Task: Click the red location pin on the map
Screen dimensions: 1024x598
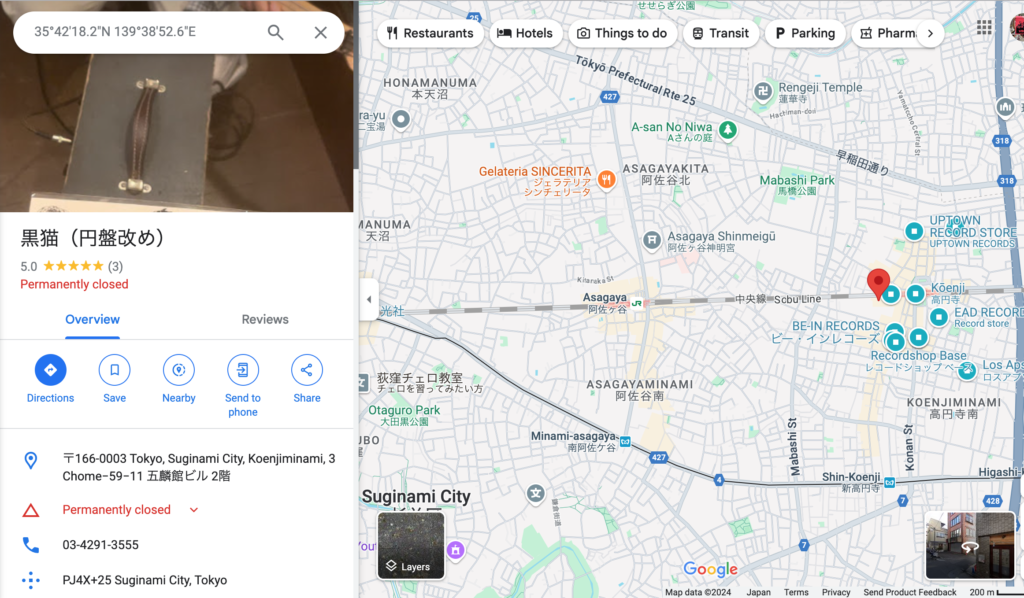Action: coord(878,283)
